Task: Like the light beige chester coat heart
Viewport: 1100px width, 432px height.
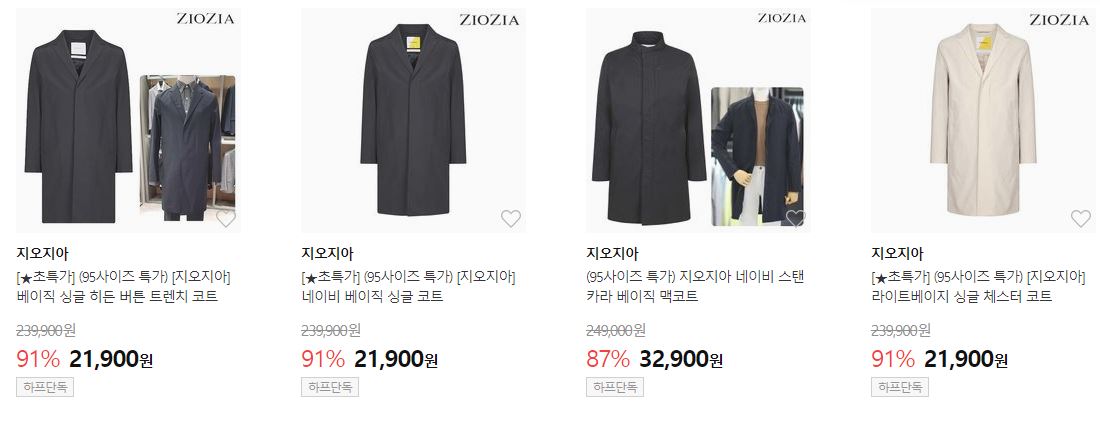Action: click(x=1080, y=218)
